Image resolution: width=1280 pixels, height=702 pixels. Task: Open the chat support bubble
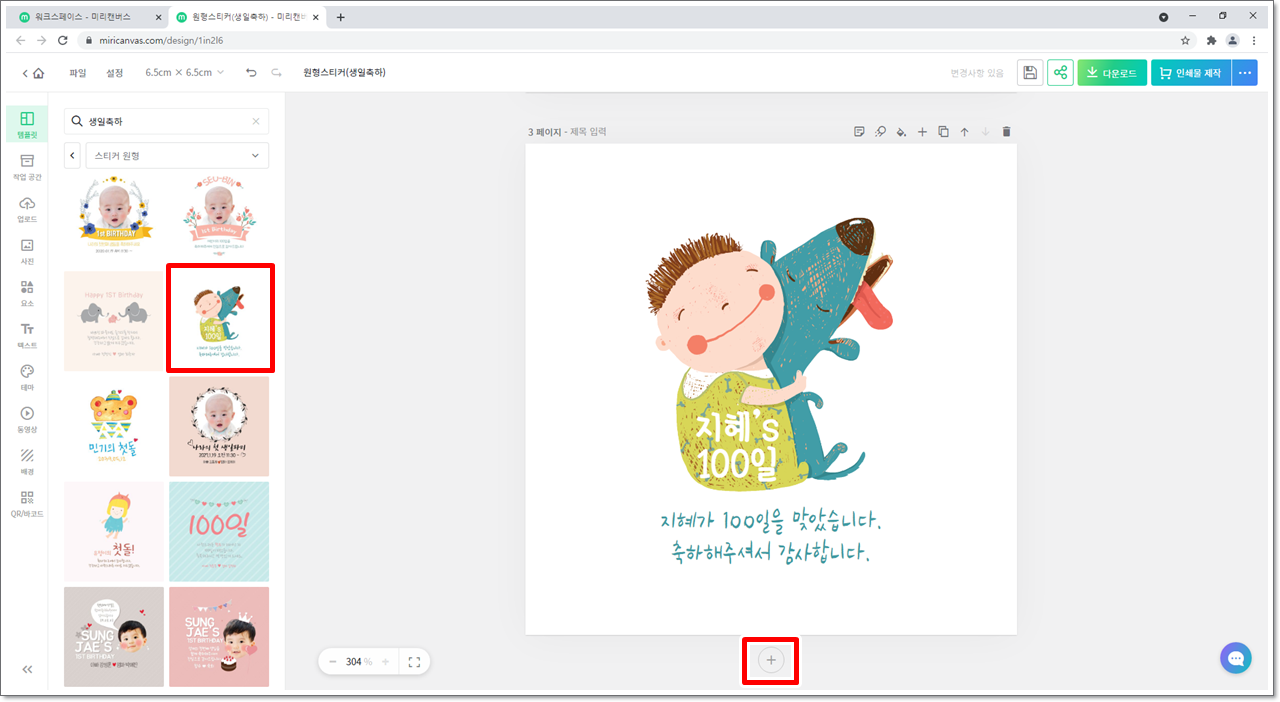1236,658
